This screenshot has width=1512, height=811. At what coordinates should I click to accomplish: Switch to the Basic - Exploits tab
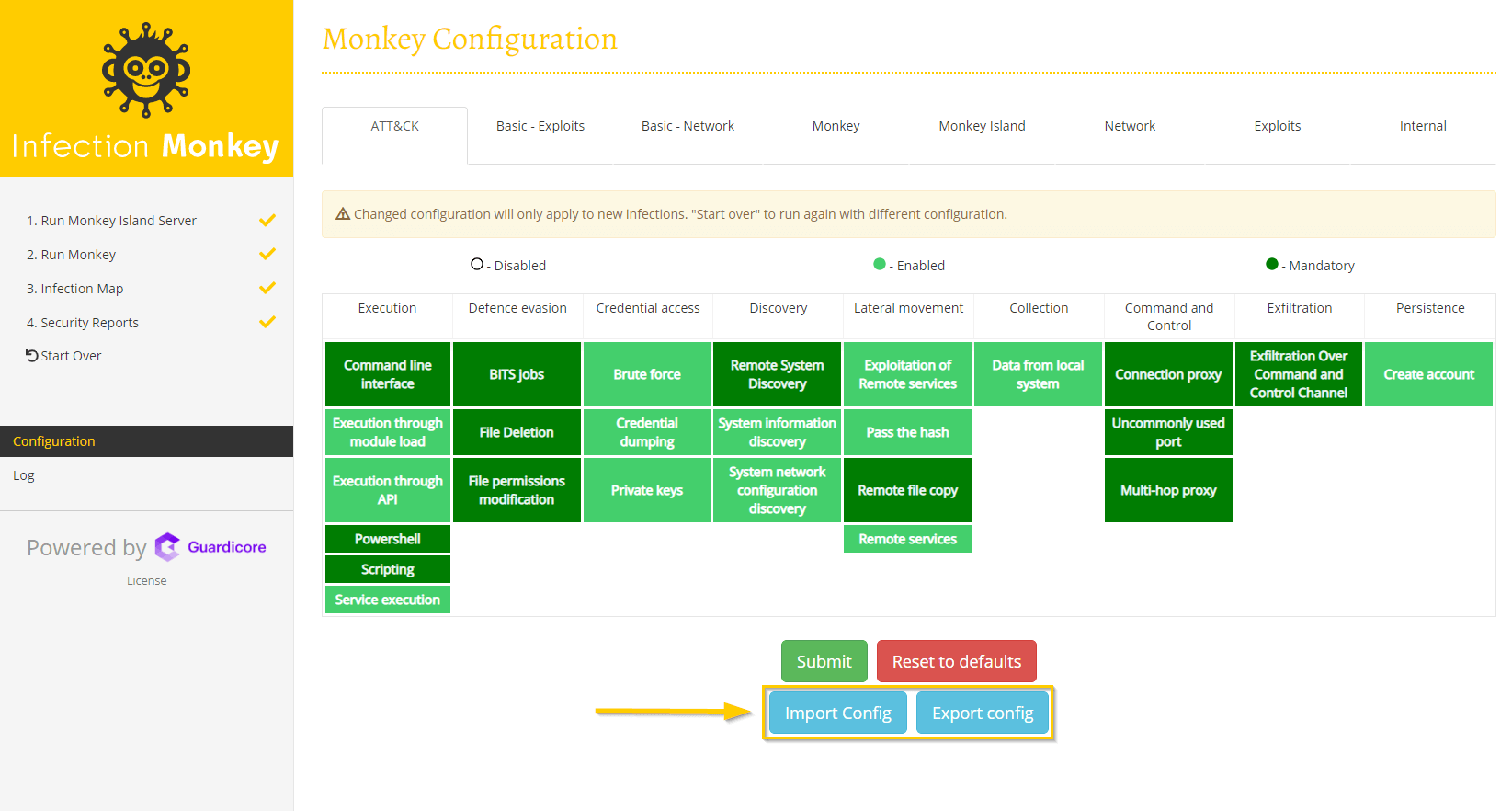point(540,126)
